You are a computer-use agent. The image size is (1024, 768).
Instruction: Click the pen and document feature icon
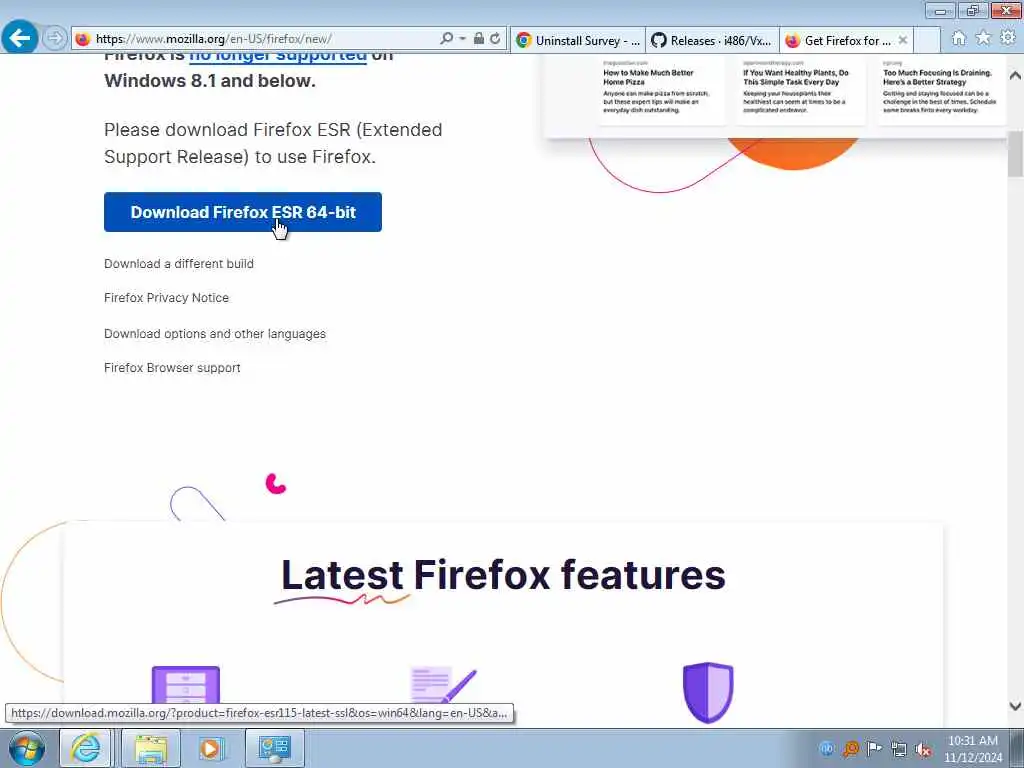443,684
